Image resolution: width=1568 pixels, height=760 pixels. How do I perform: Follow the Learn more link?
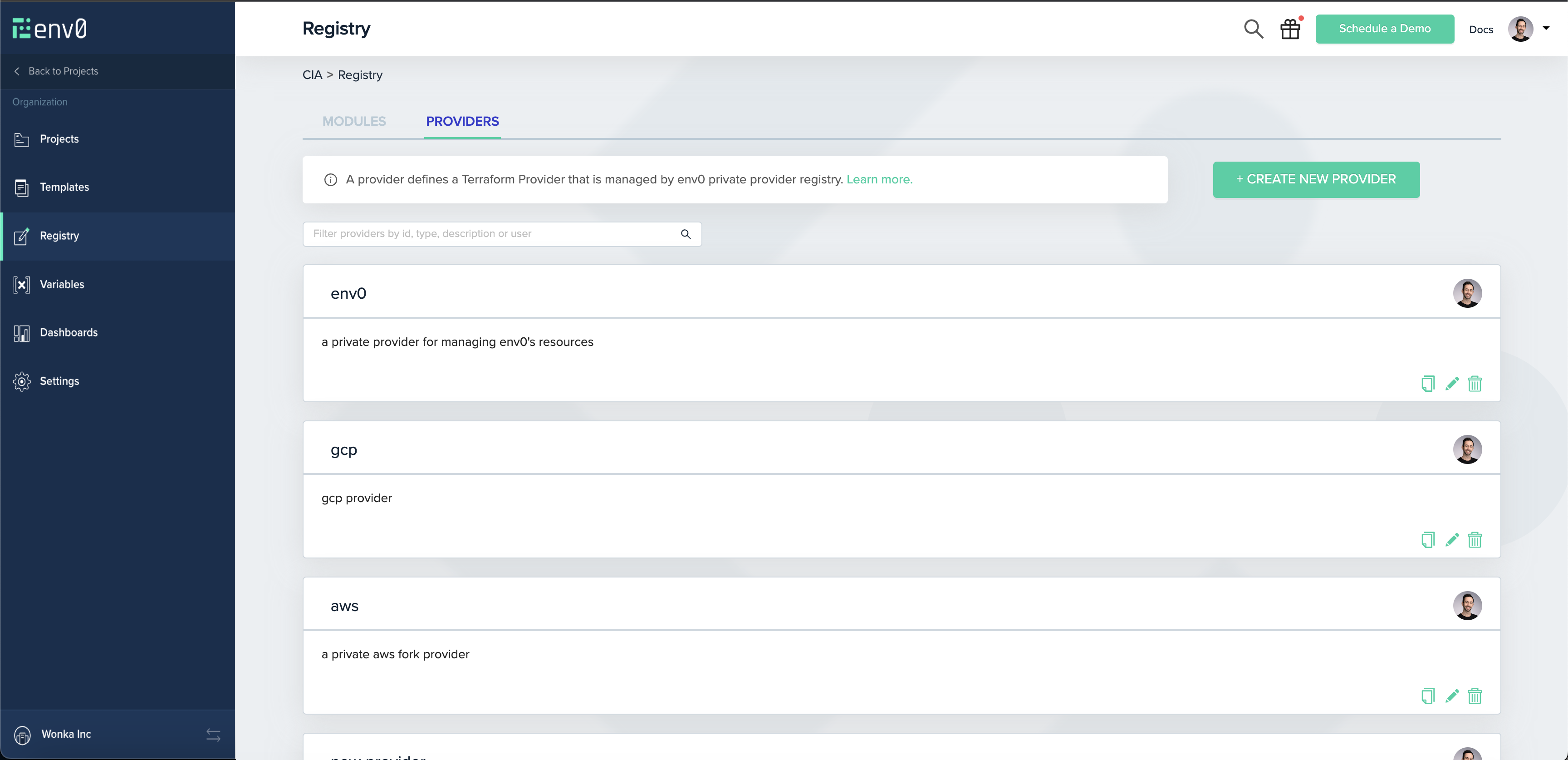click(x=879, y=180)
